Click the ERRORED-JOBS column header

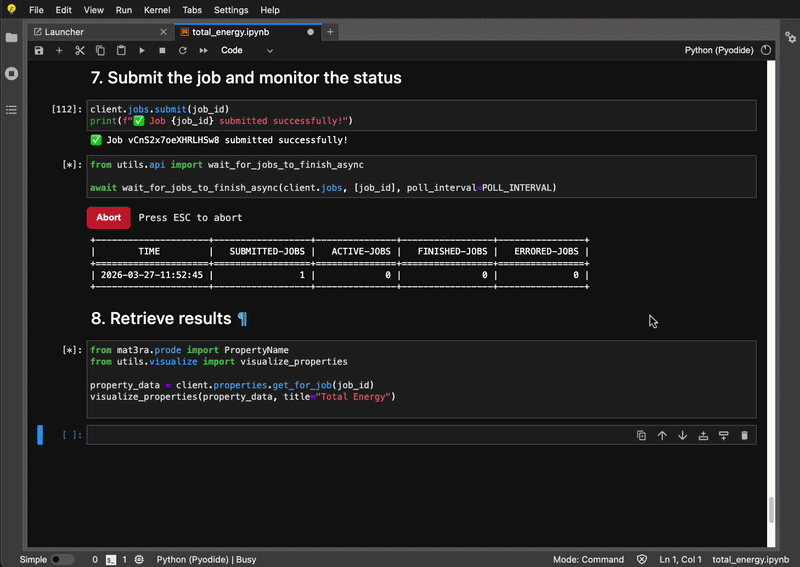546,252
